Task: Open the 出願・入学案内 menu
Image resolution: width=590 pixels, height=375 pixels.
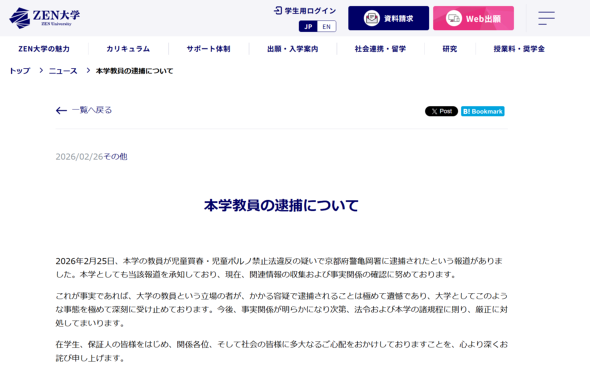Action: point(293,49)
